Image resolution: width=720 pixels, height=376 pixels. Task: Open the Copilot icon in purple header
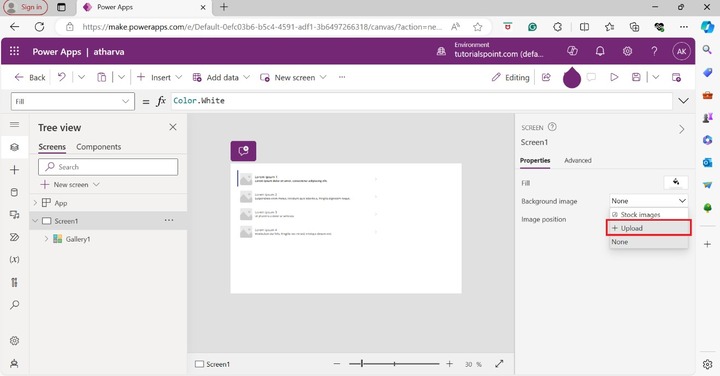point(572,51)
